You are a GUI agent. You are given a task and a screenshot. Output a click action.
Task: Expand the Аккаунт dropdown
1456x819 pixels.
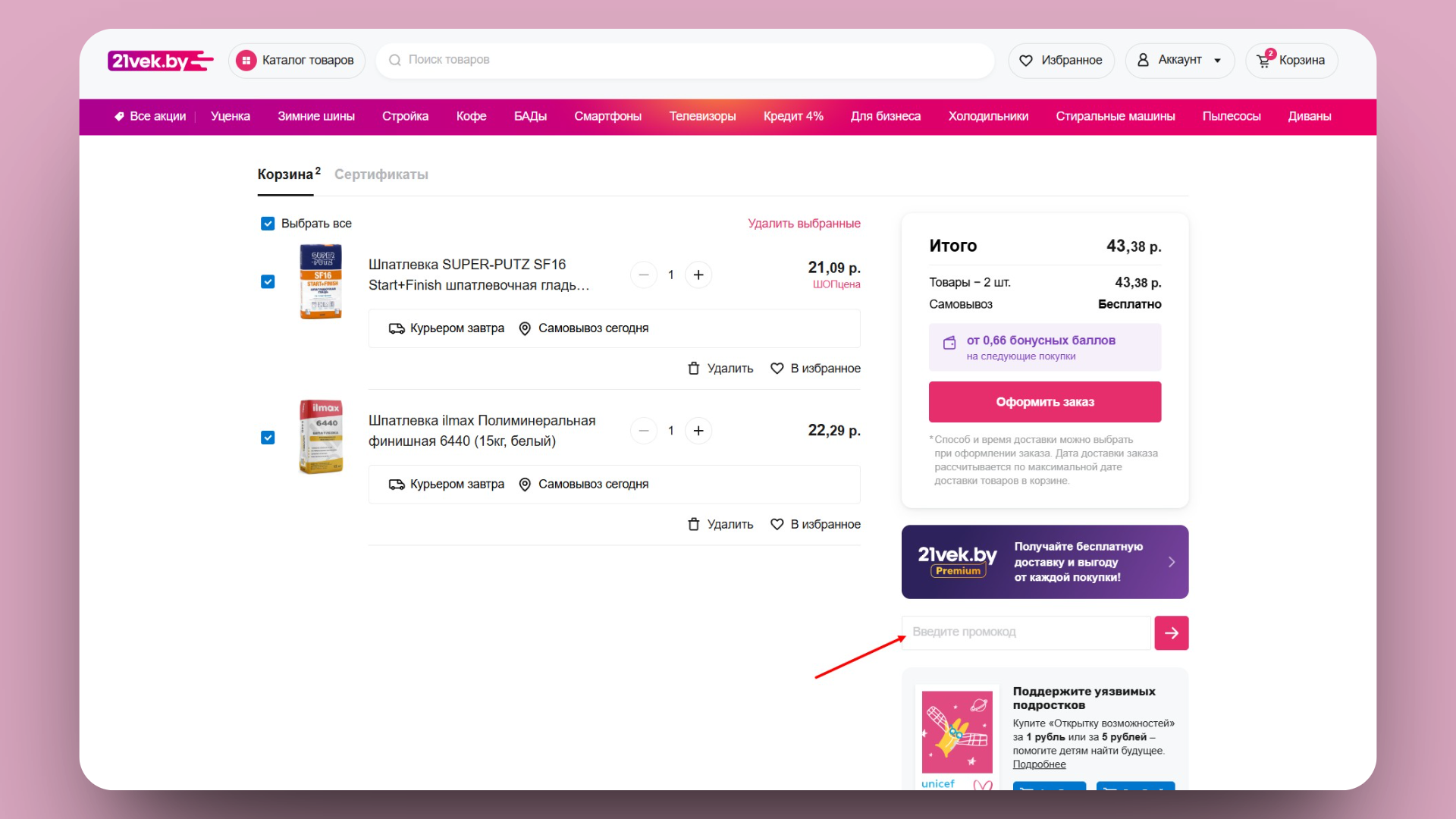1180,61
